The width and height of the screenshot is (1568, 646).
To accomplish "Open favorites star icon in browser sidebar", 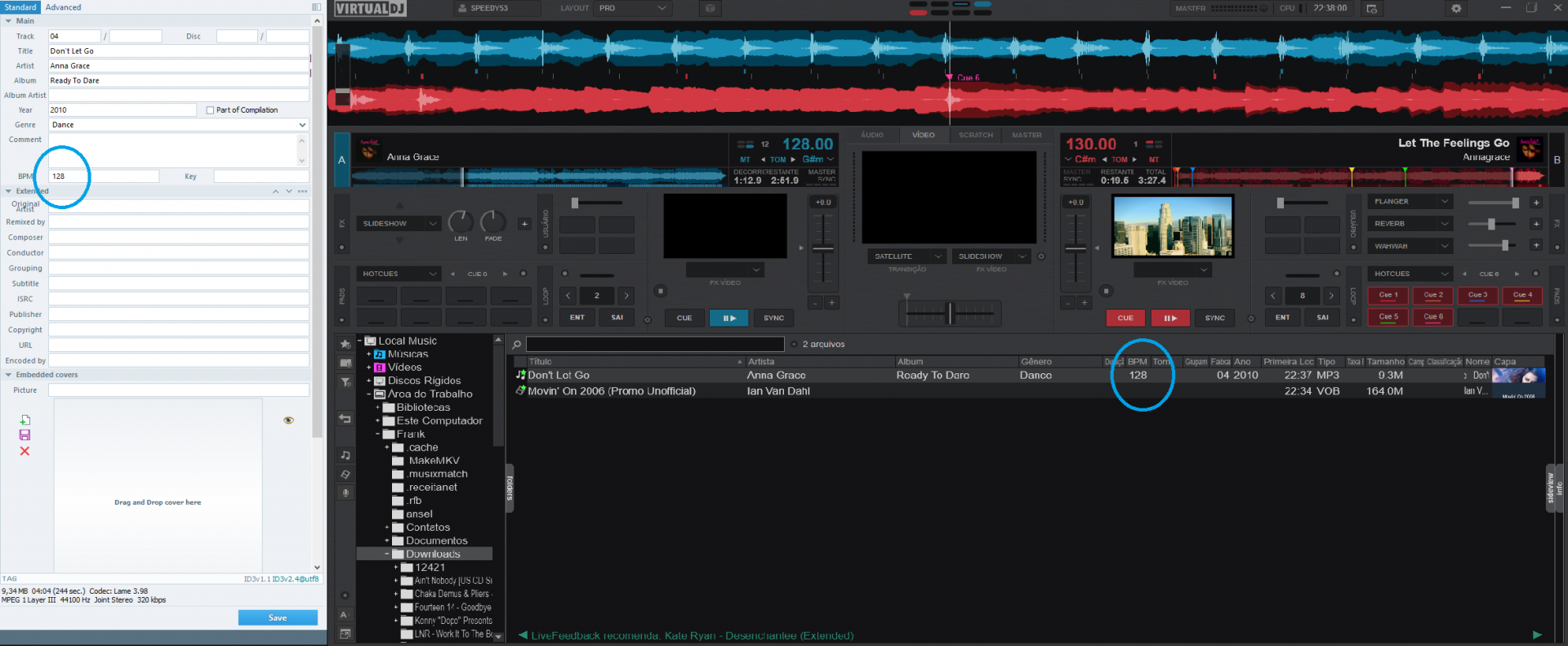I will point(345,344).
